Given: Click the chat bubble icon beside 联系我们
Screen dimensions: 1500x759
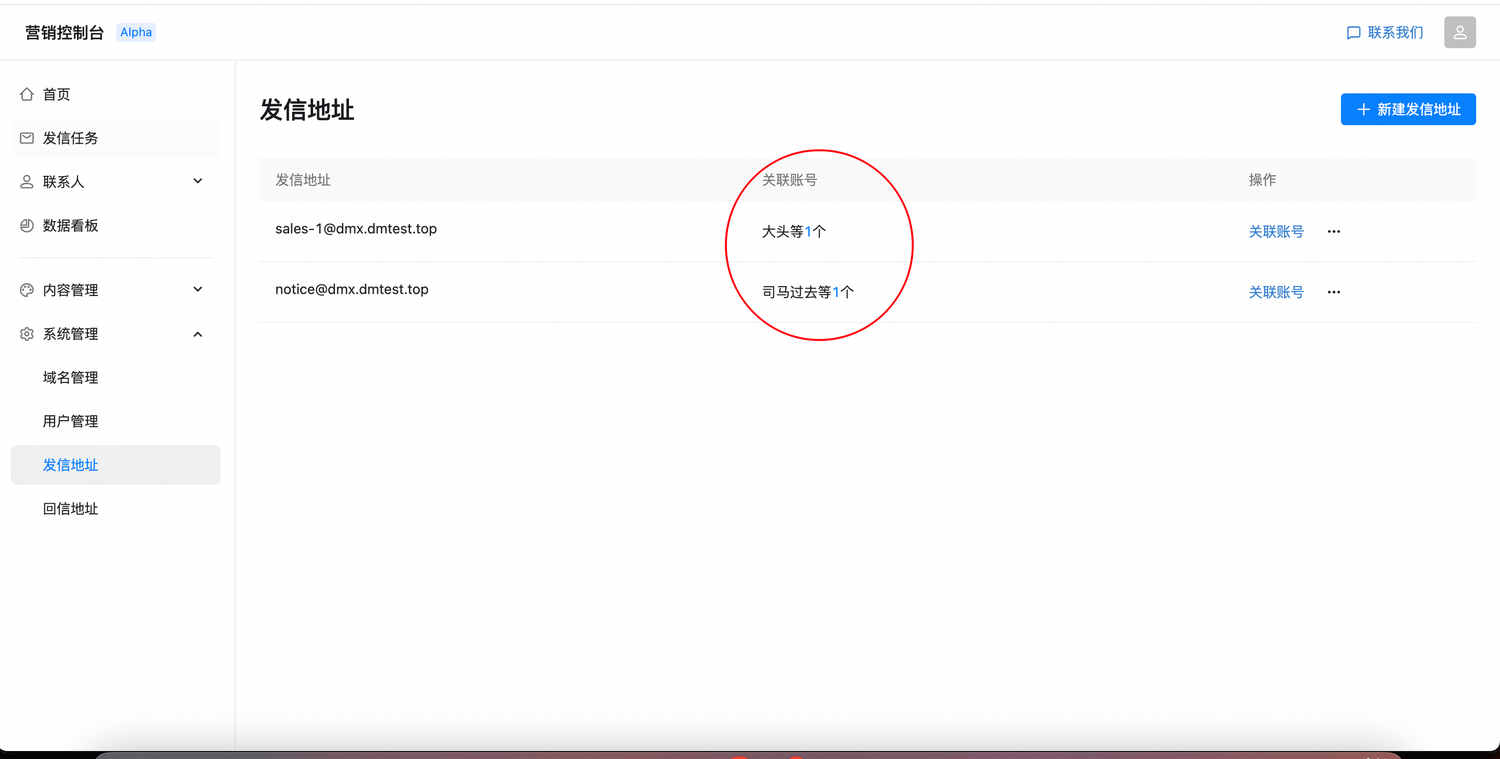Looking at the screenshot, I should 1354,33.
